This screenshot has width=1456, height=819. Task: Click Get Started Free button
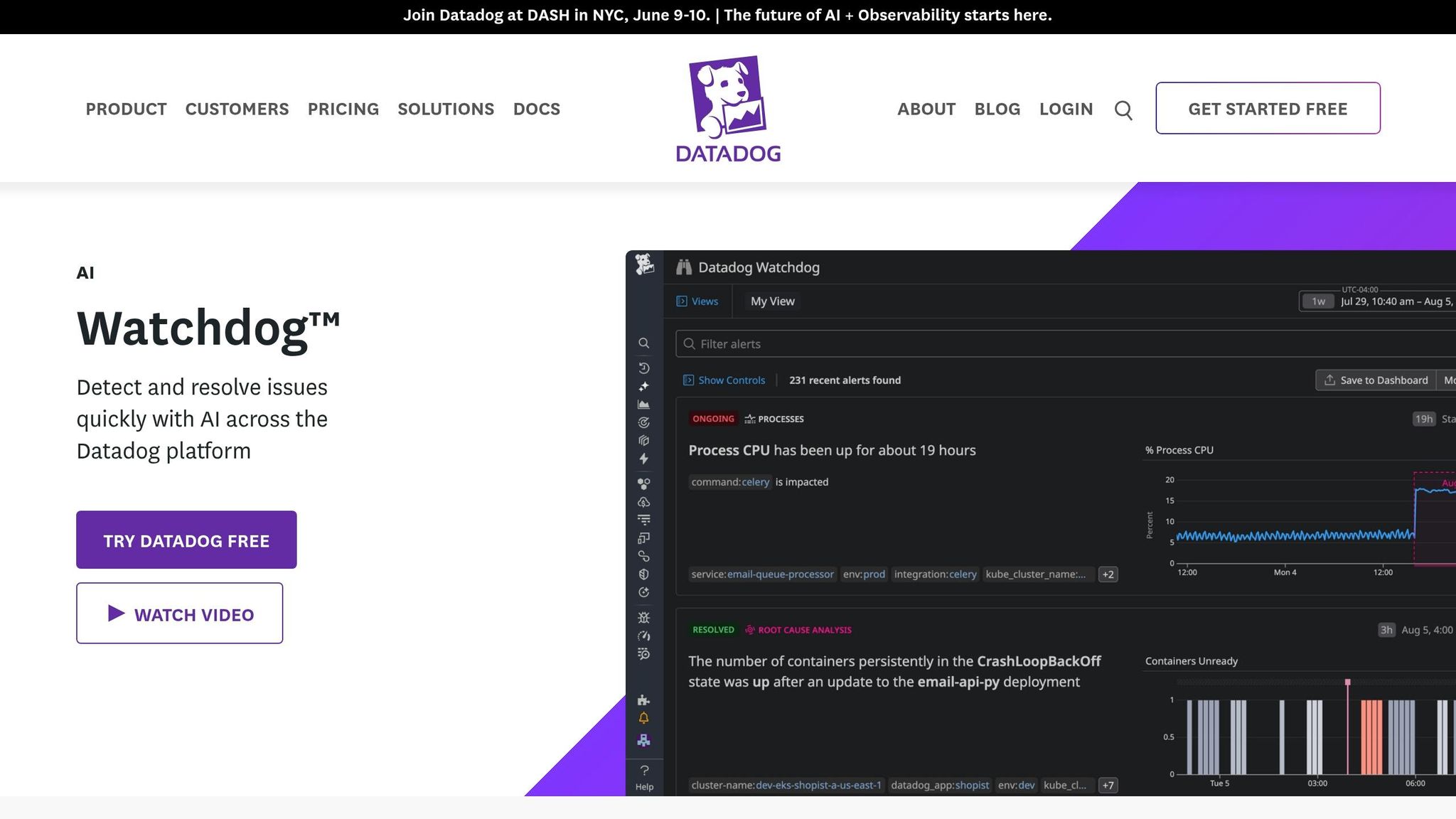(x=1268, y=108)
